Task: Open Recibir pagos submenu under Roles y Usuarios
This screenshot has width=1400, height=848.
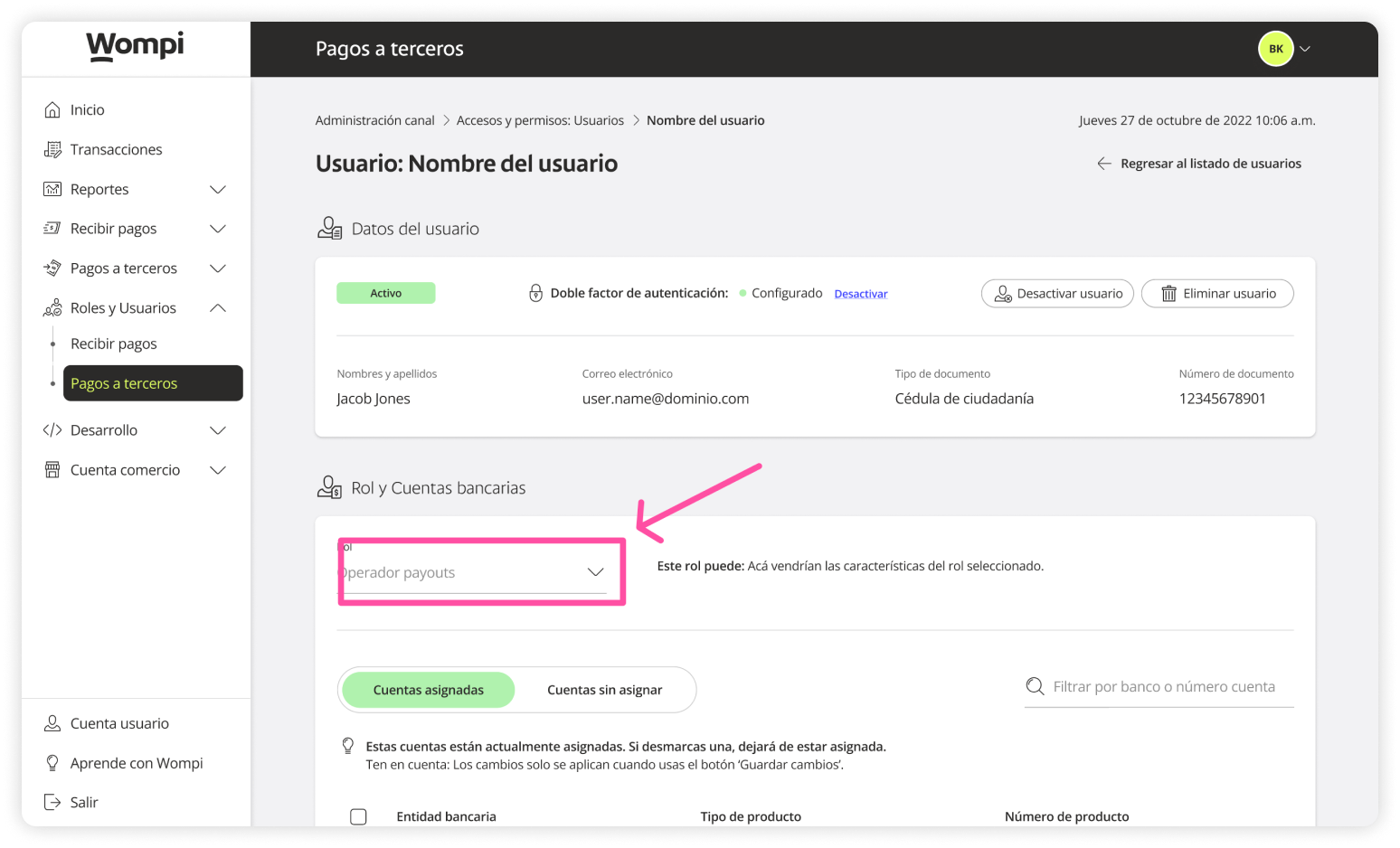Action: tap(114, 344)
